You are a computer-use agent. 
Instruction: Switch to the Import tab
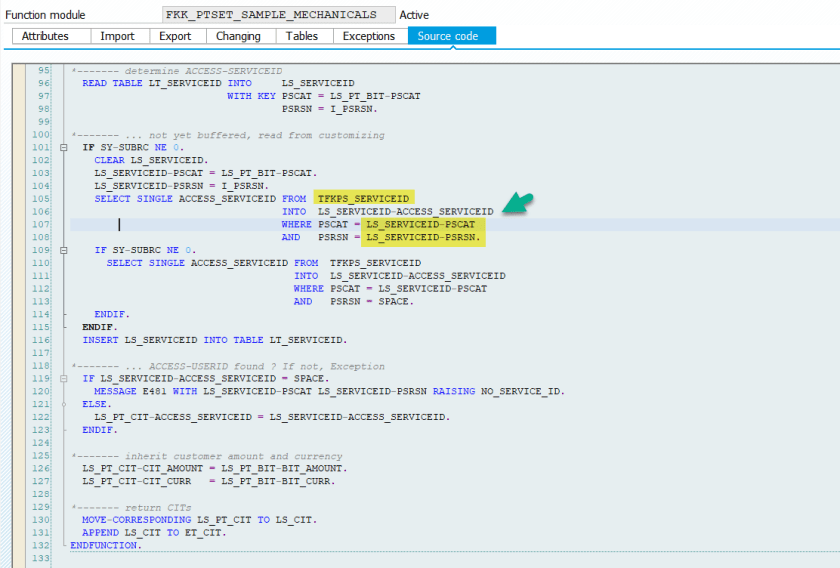coord(117,36)
